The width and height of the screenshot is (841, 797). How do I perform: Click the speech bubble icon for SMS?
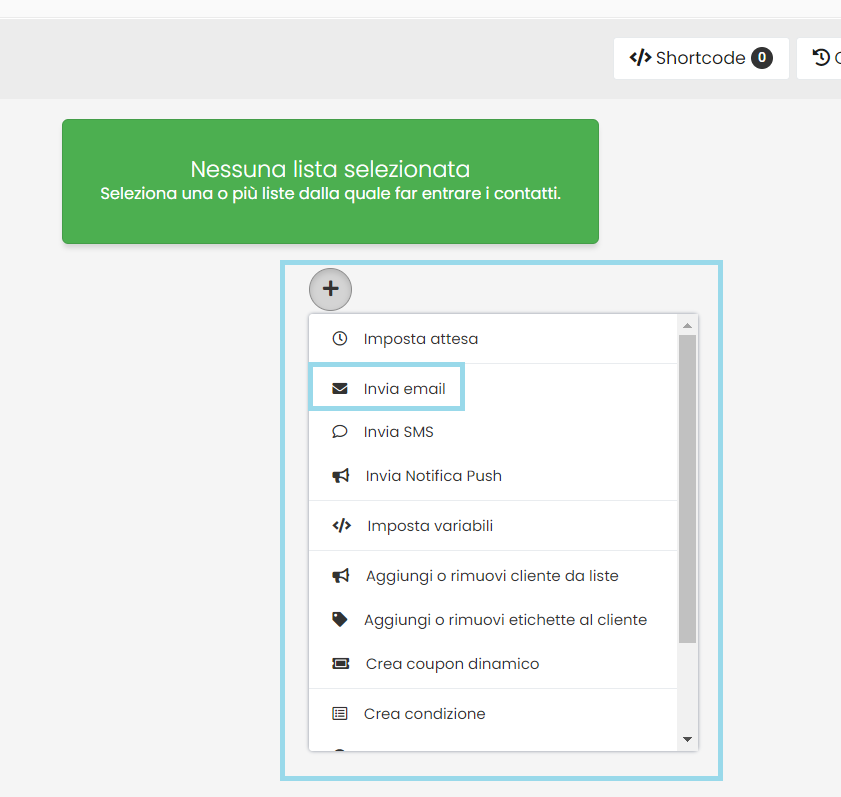click(x=340, y=432)
